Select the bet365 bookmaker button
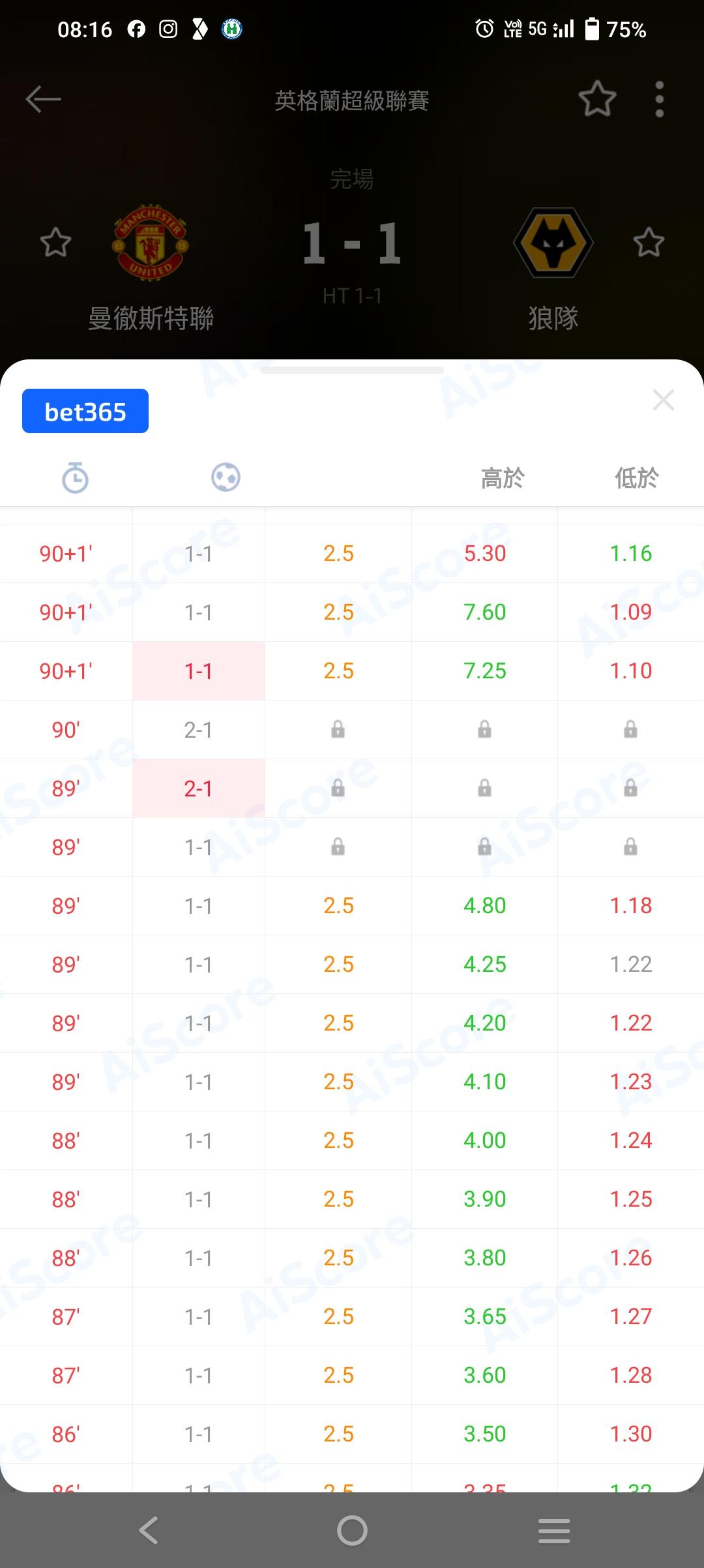Image resolution: width=704 pixels, height=1568 pixels. pyautogui.click(x=85, y=412)
